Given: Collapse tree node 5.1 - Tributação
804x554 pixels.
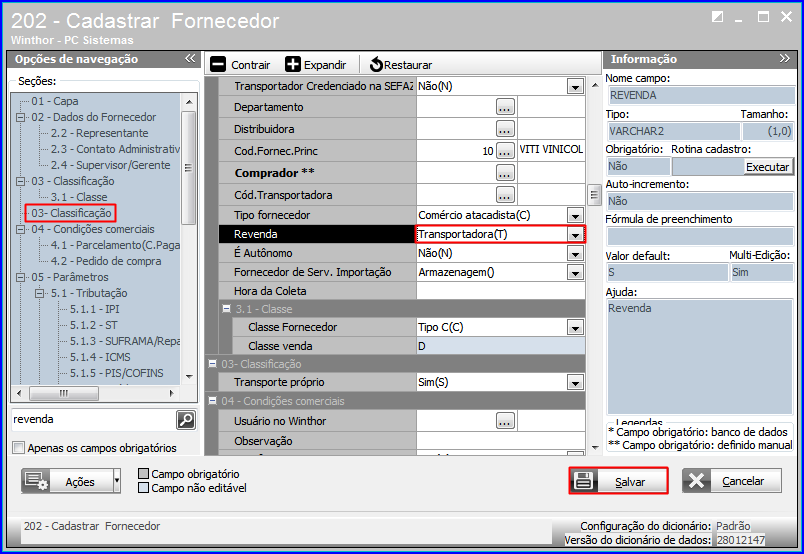Looking at the screenshot, I should click(39, 293).
